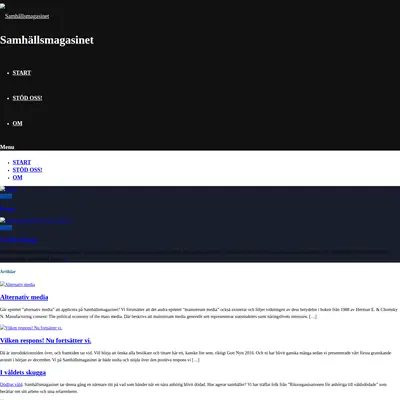Open the Alternativ media thumbnail image link
Screen dimensions: 400x400
point(17,284)
